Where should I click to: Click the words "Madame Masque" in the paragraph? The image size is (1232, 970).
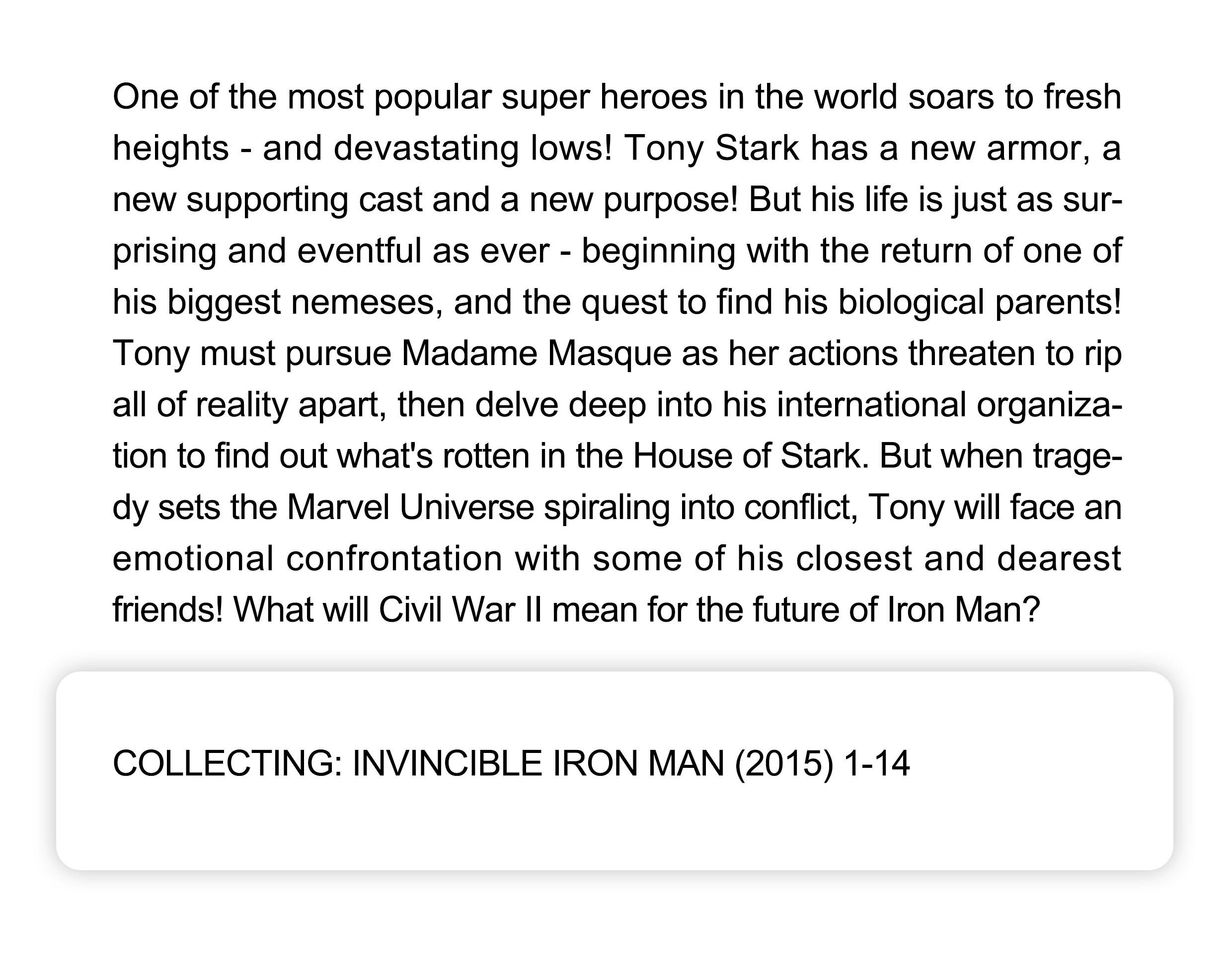pyautogui.click(x=537, y=353)
